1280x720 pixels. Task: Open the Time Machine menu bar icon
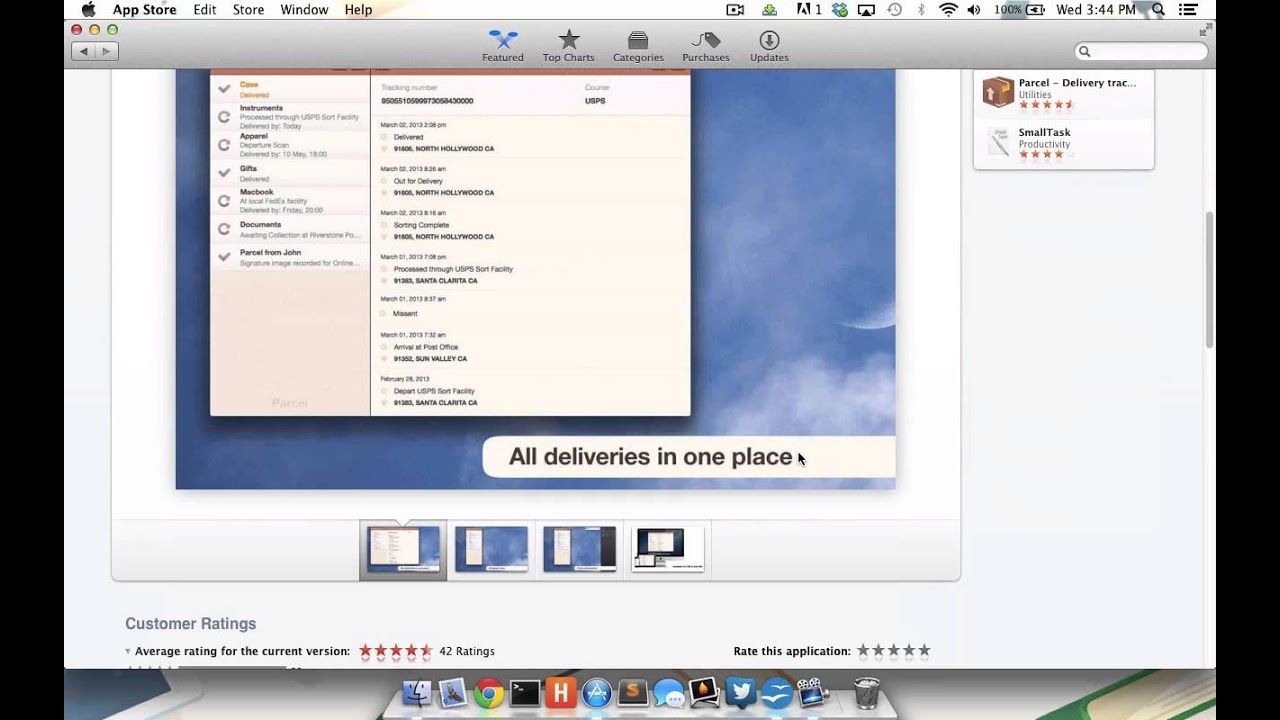tap(894, 9)
